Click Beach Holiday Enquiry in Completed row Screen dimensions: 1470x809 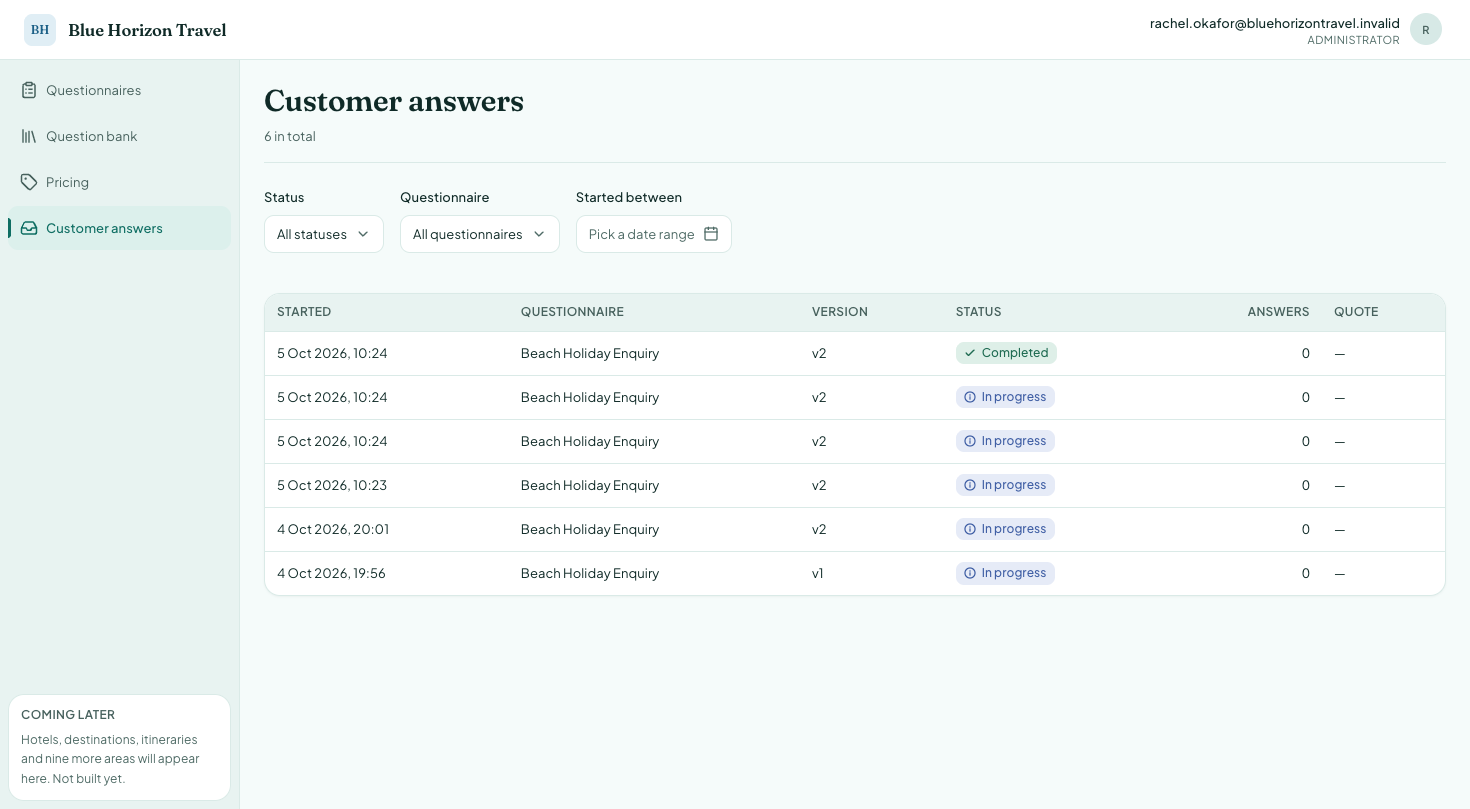(590, 353)
